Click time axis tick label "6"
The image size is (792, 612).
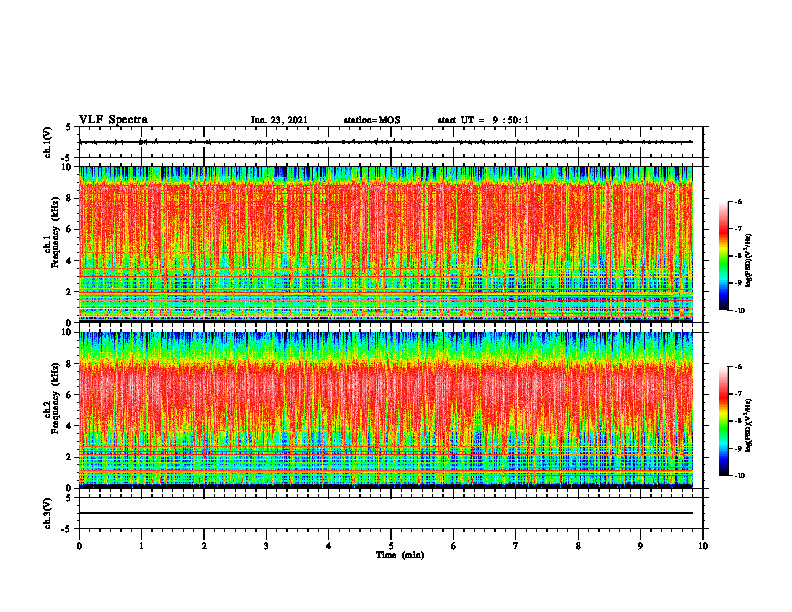tap(453, 546)
